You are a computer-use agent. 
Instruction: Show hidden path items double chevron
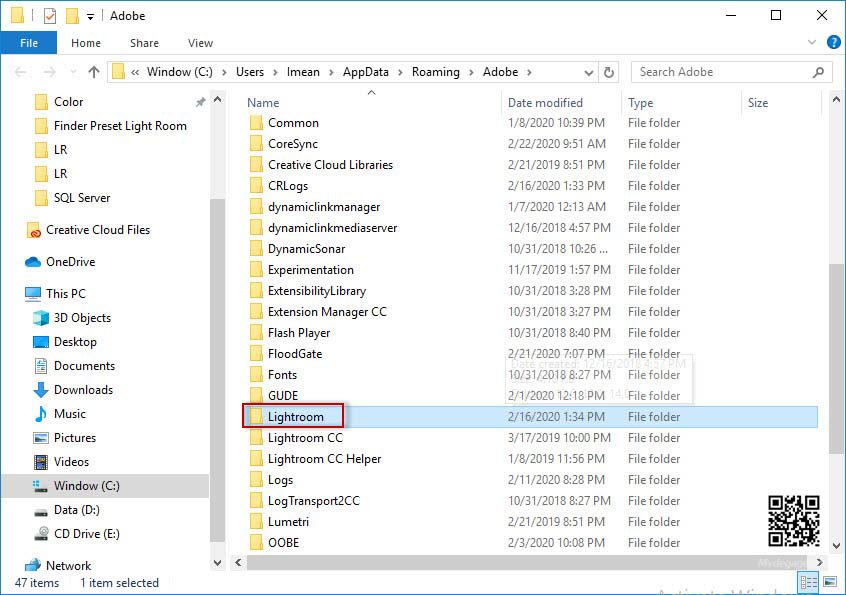pyautogui.click(x=135, y=72)
